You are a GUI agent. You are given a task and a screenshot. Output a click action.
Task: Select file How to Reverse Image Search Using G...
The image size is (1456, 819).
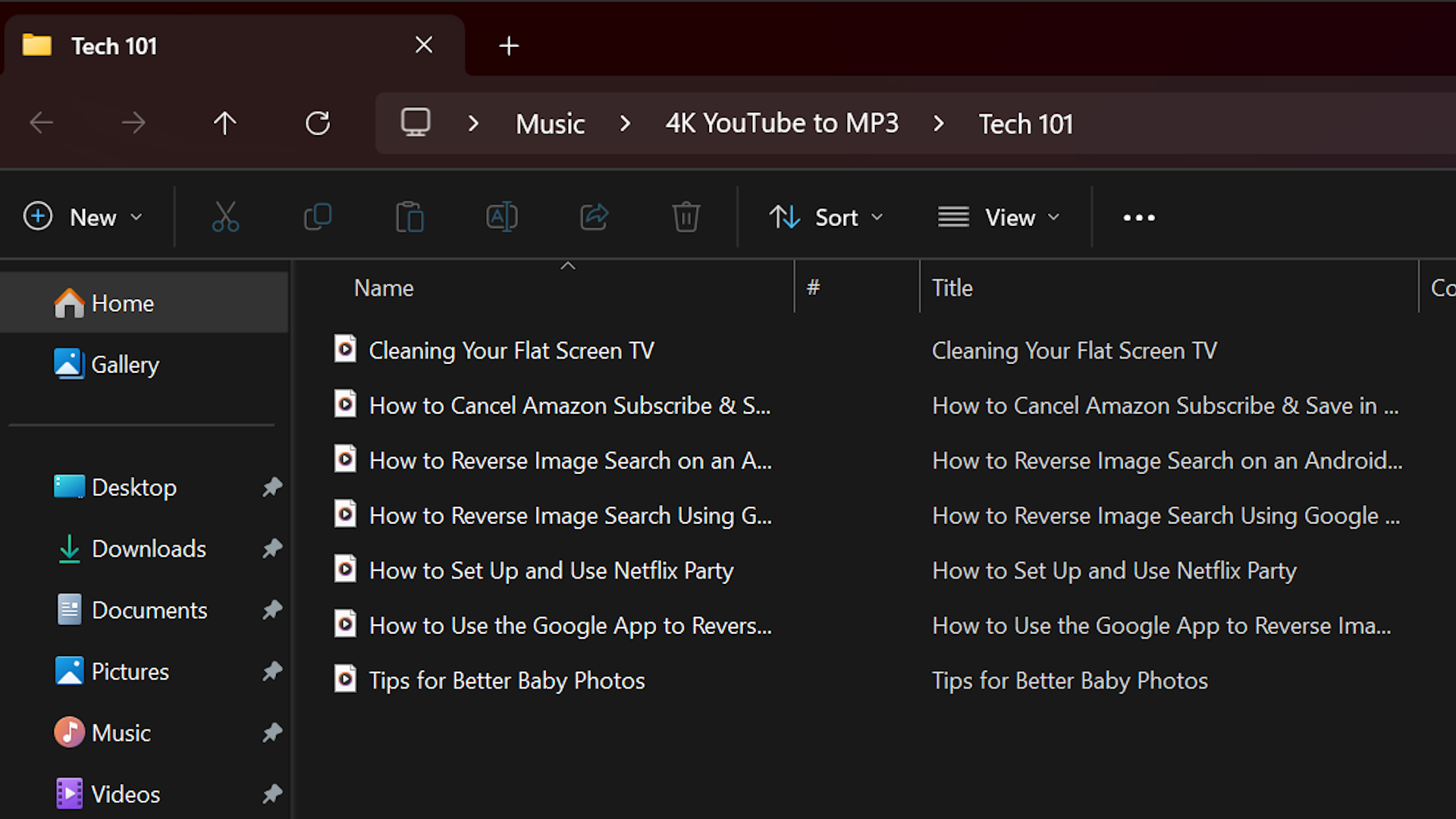point(570,516)
